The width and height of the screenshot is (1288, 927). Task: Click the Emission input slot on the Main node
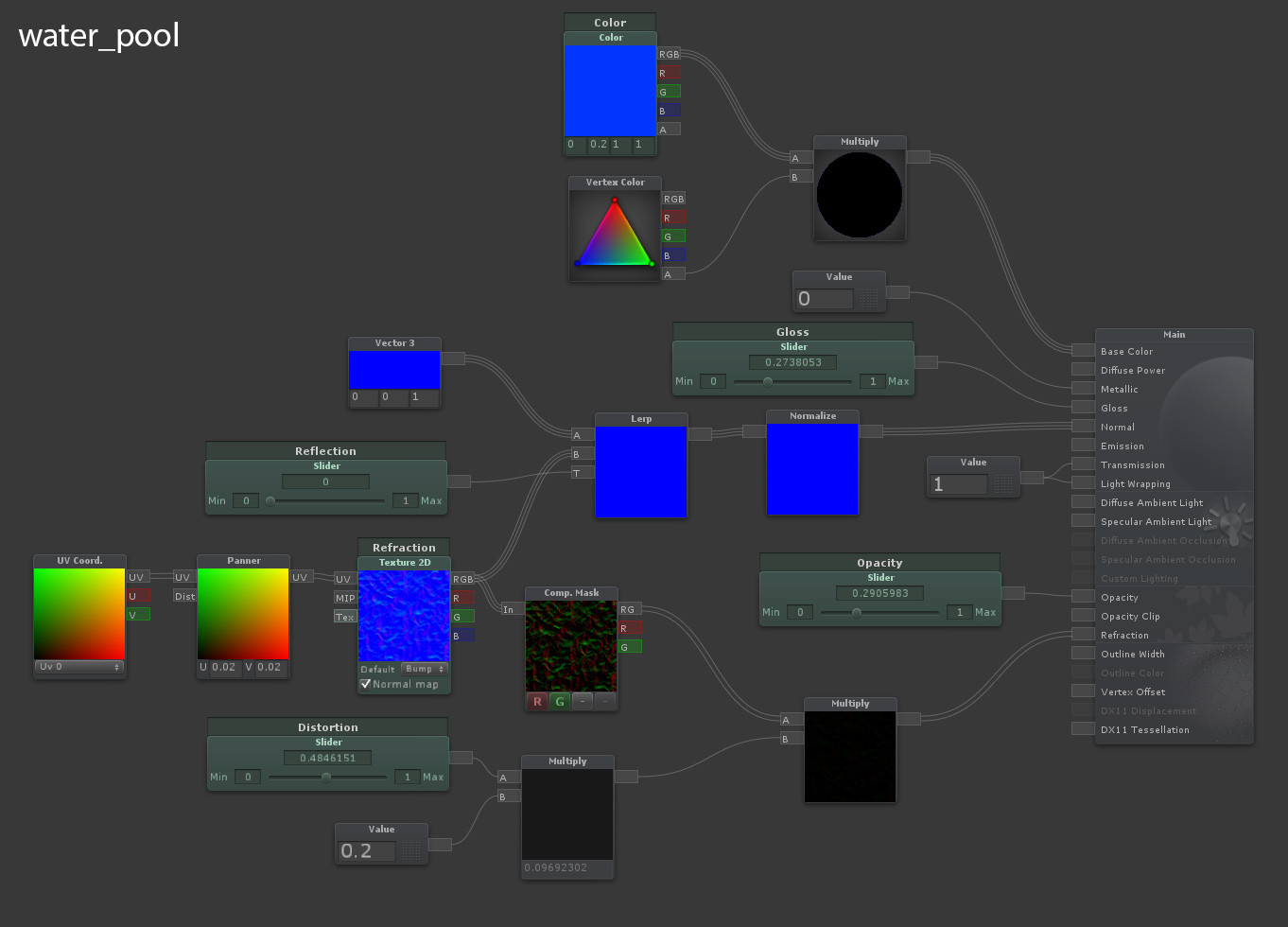pos(1082,446)
